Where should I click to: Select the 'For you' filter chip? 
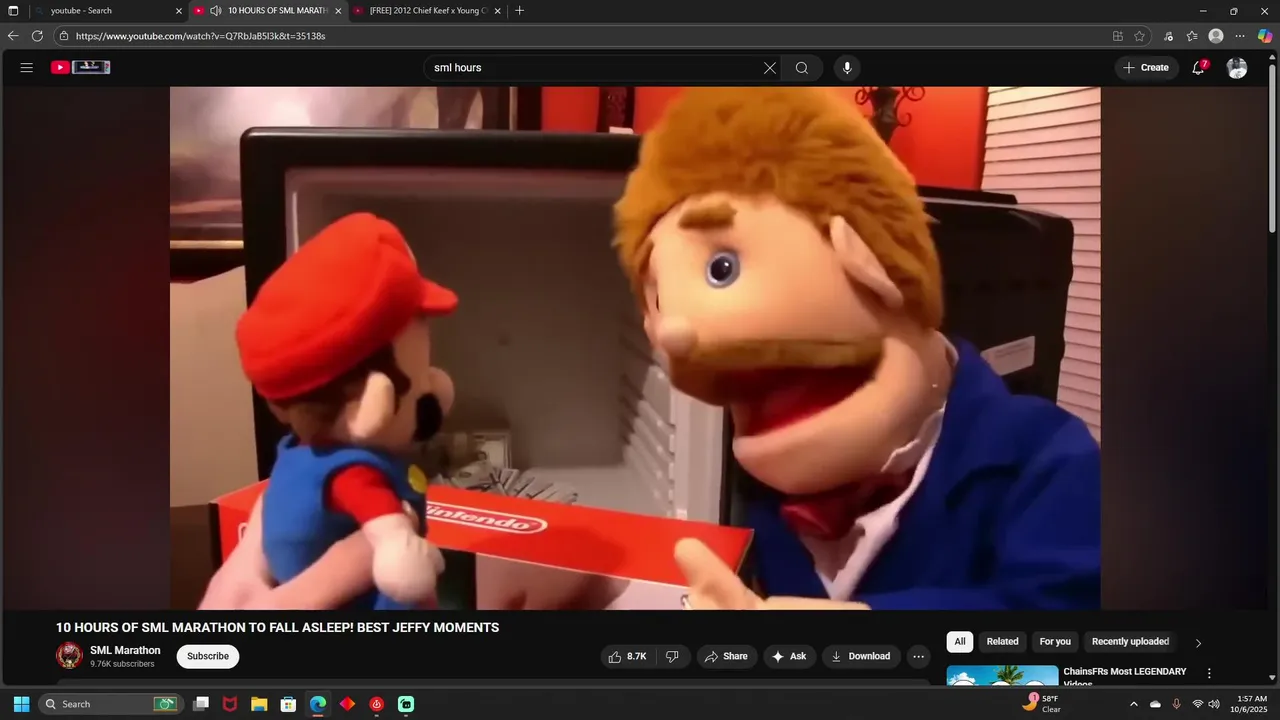pyautogui.click(x=1055, y=642)
